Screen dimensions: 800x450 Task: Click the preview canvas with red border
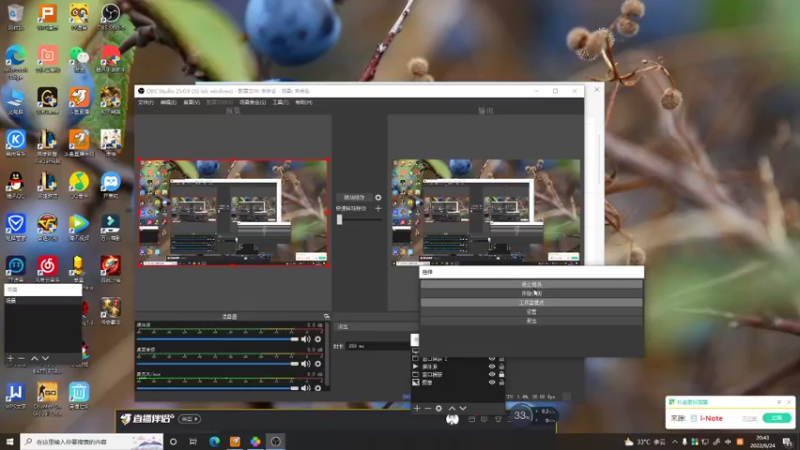[x=233, y=213]
